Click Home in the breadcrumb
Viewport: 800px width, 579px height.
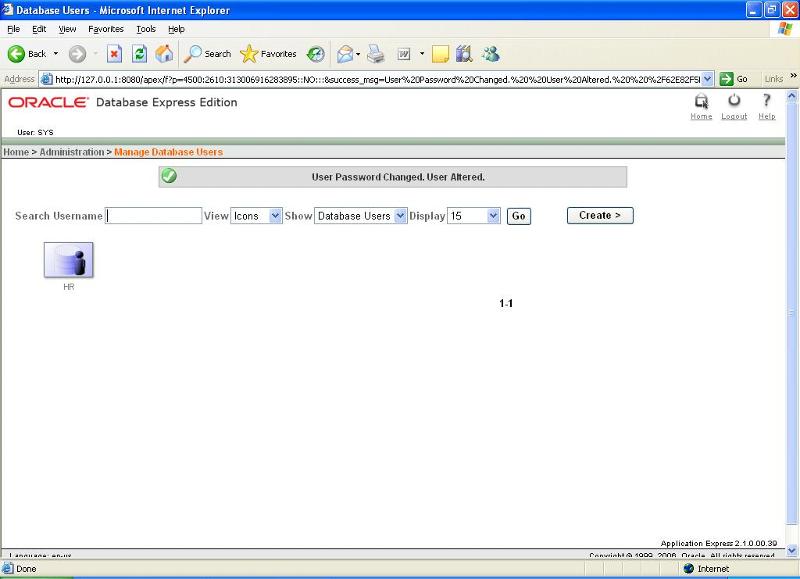(x=16, y=152)
